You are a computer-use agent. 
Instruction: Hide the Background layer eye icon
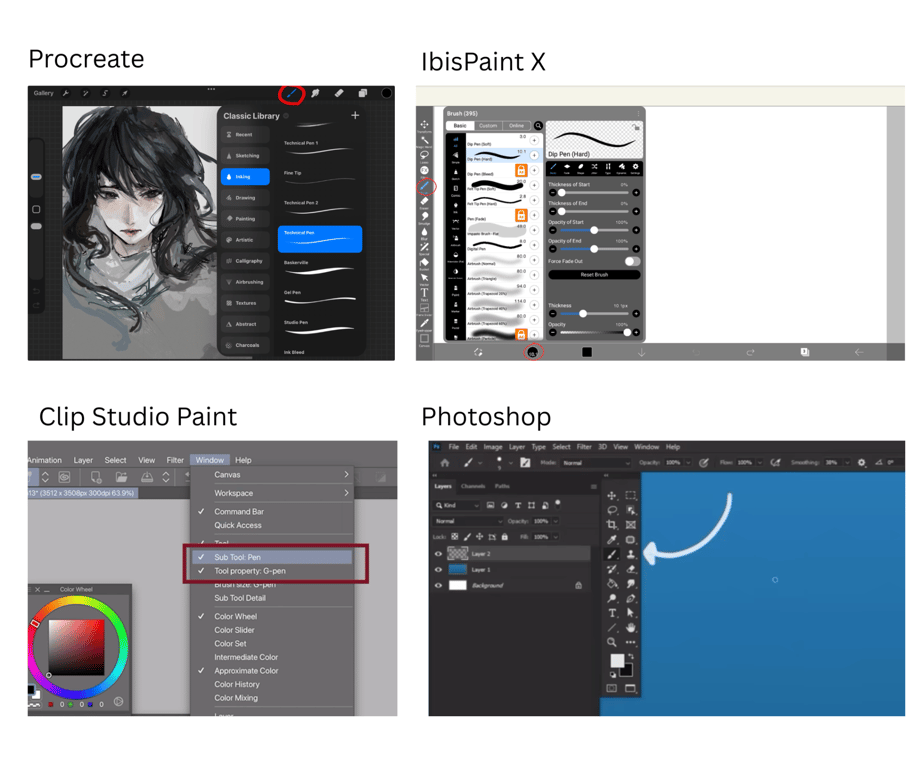(438, 585)
